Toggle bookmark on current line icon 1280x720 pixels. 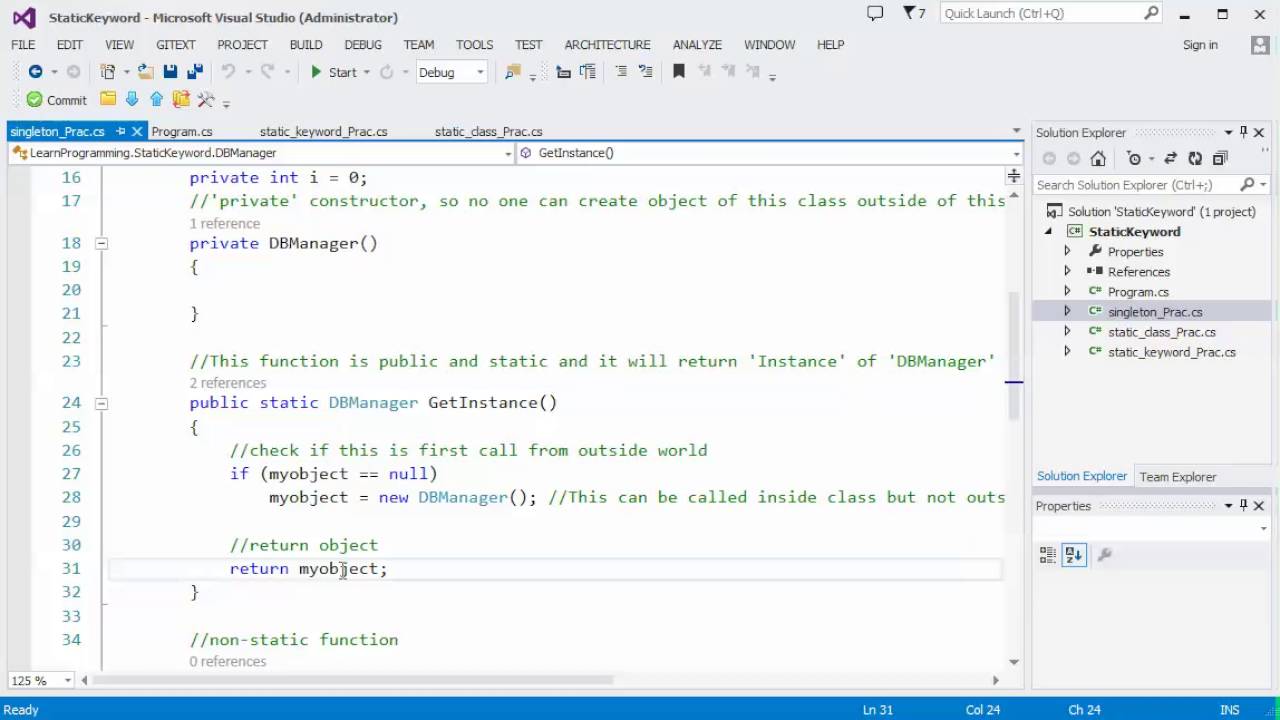pyautogui.click(x=679, y=72)
